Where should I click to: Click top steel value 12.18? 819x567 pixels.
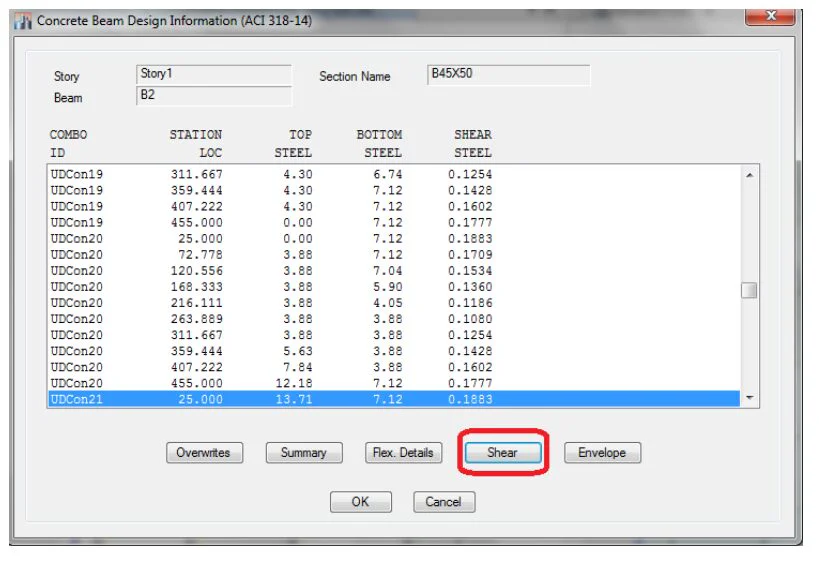click(294, 383)
